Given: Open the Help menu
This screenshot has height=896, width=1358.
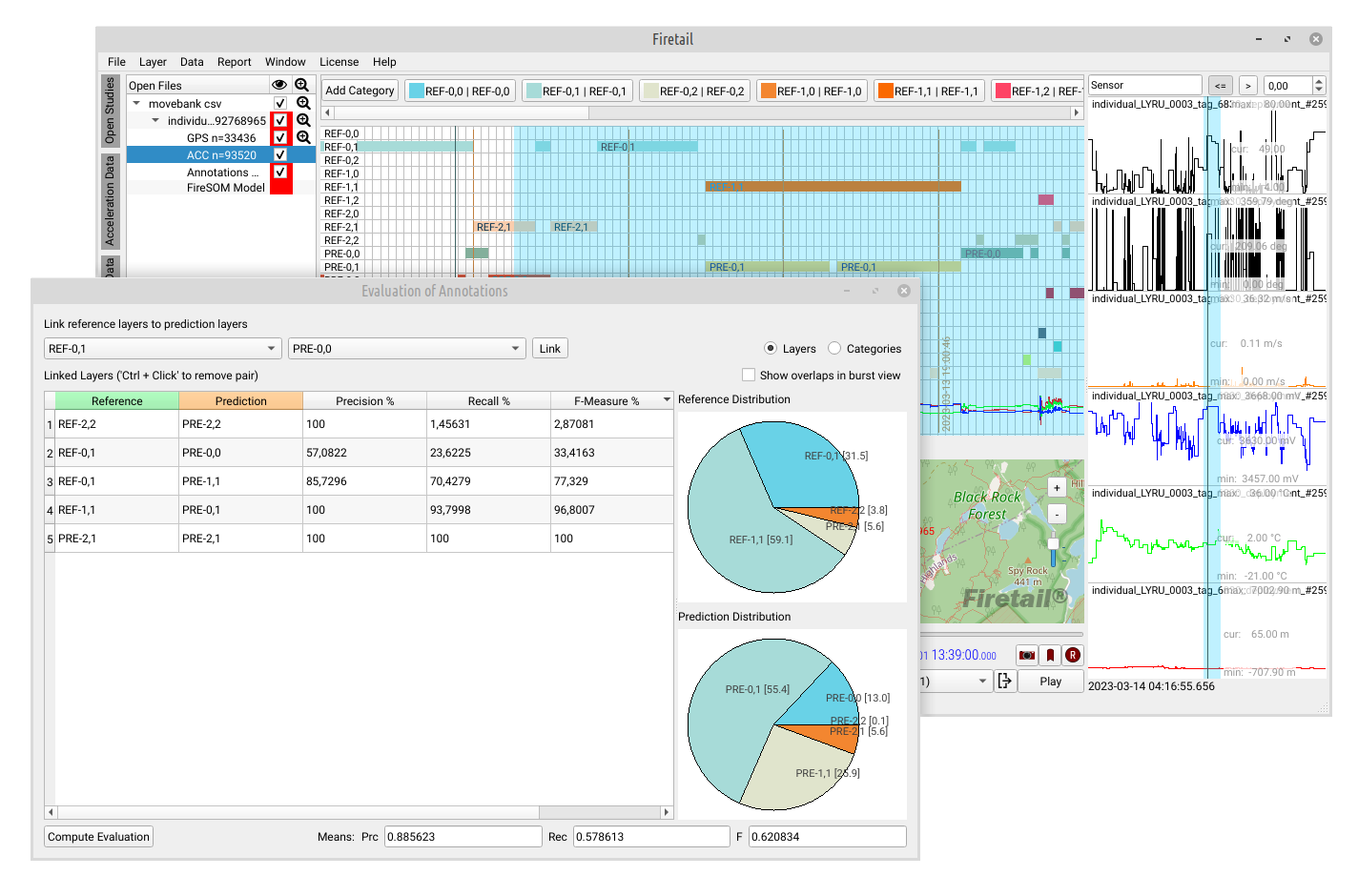Looking at the screenshot, I should point(384,62).
